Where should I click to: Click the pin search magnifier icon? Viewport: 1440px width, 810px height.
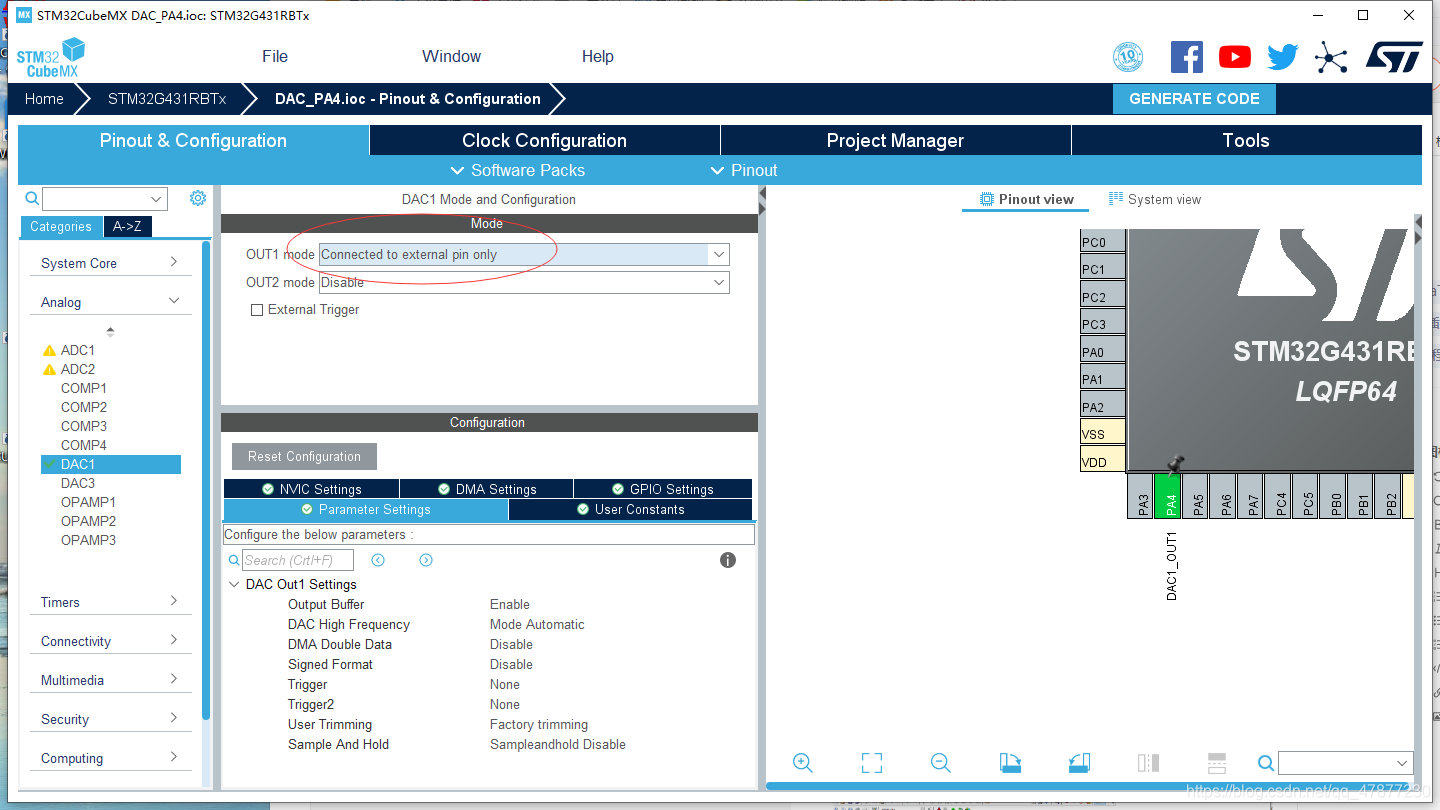pyautogui.click(x=1266, y=763)
